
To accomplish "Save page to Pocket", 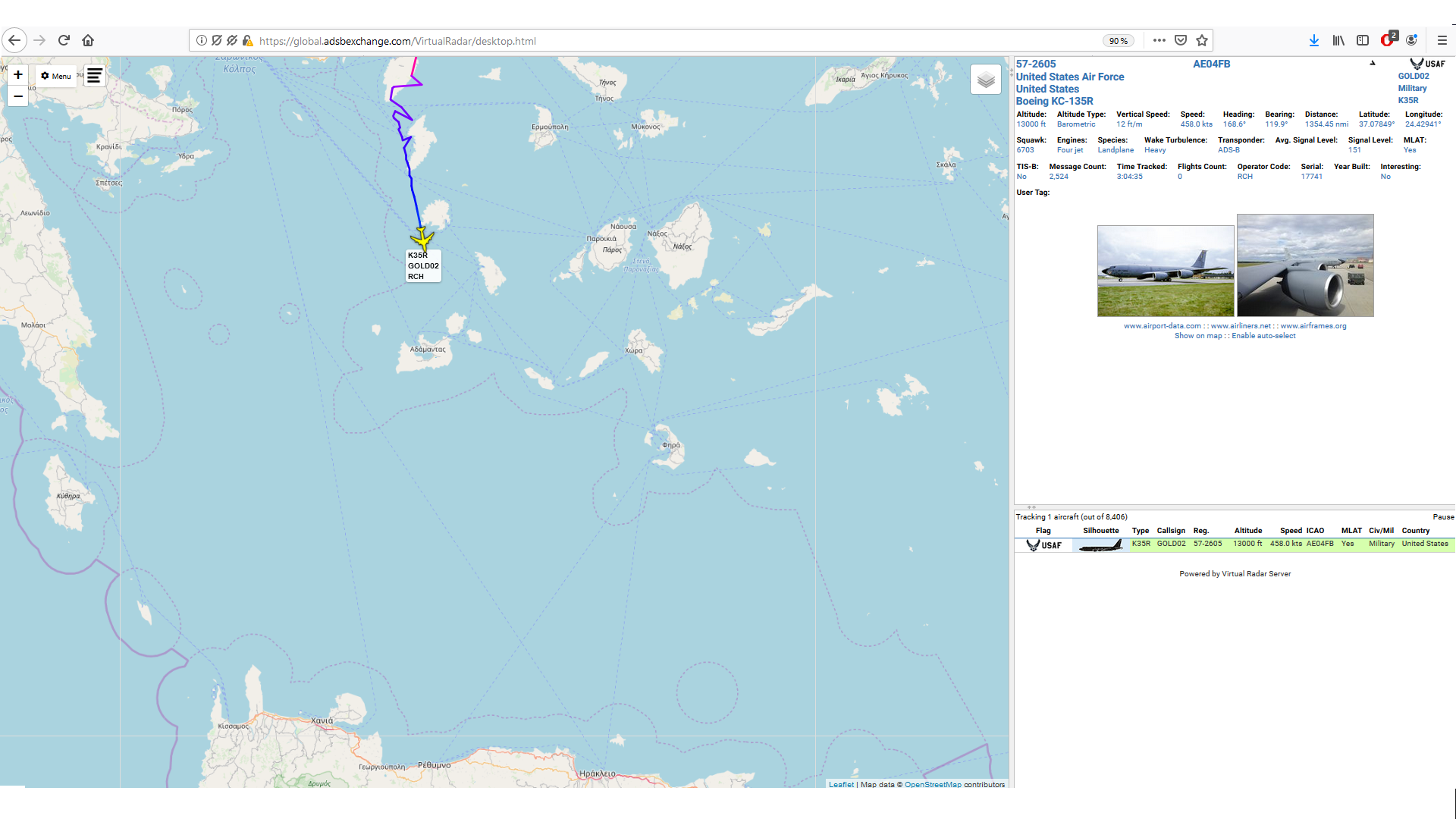I will click(x=1181, y=41).
